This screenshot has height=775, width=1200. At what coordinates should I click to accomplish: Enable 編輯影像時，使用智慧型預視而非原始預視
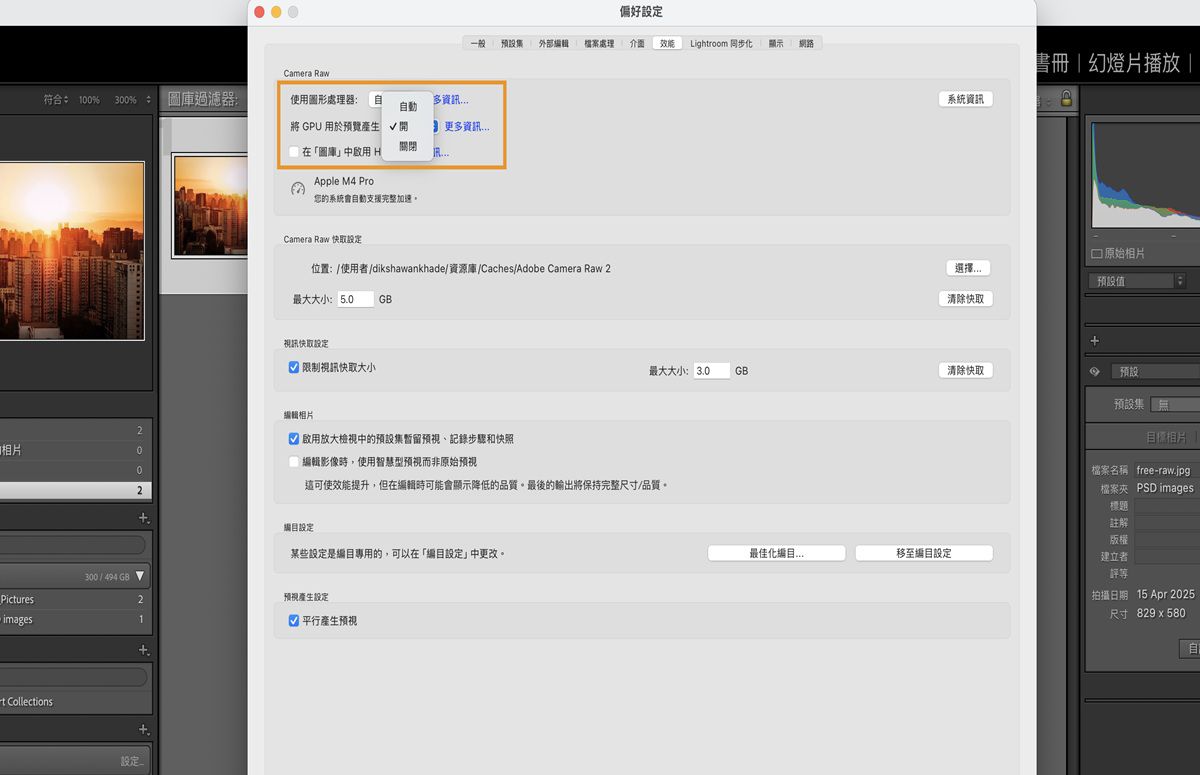294,461
